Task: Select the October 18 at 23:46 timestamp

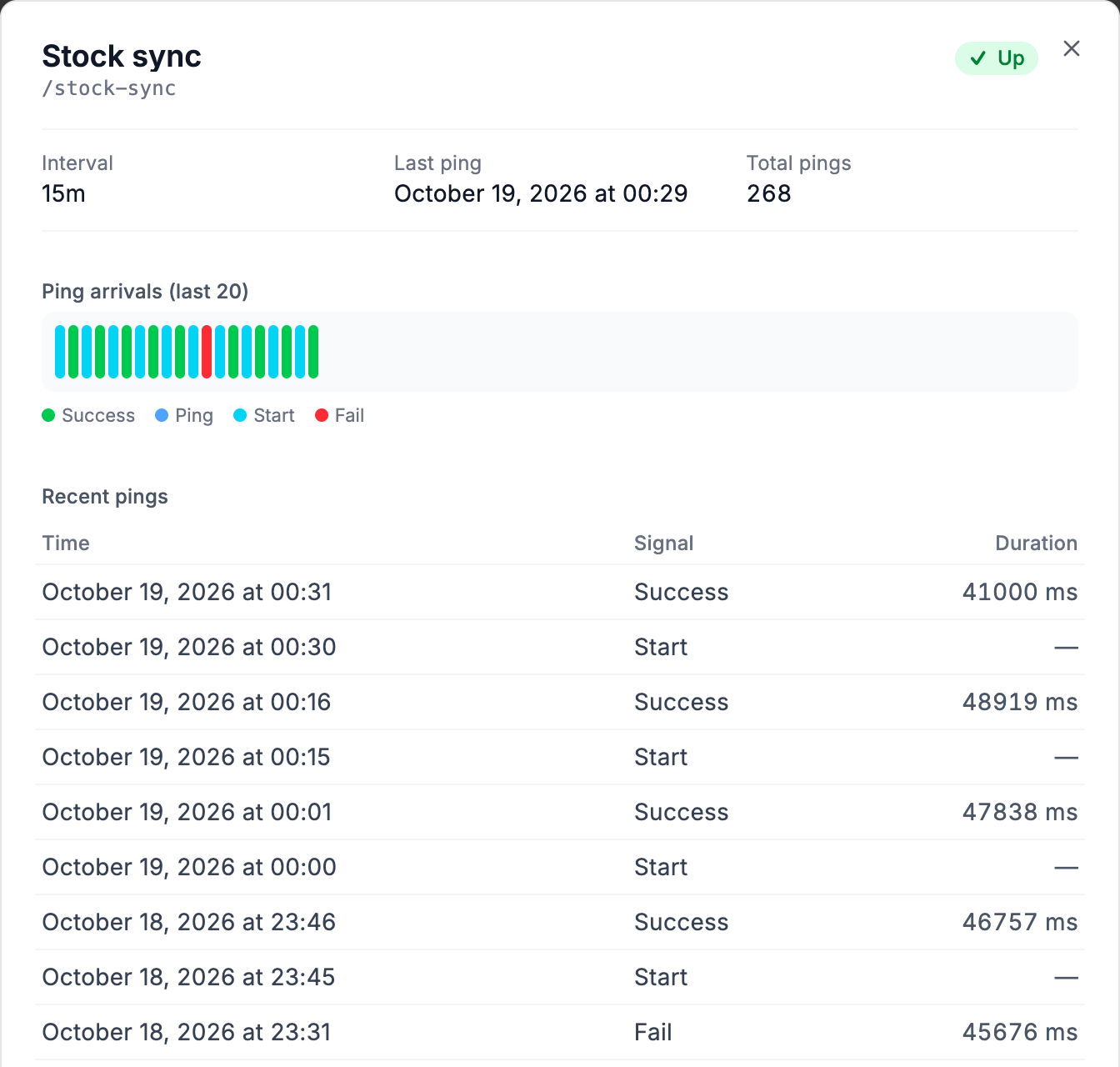Action: click(x=189, y=922)
